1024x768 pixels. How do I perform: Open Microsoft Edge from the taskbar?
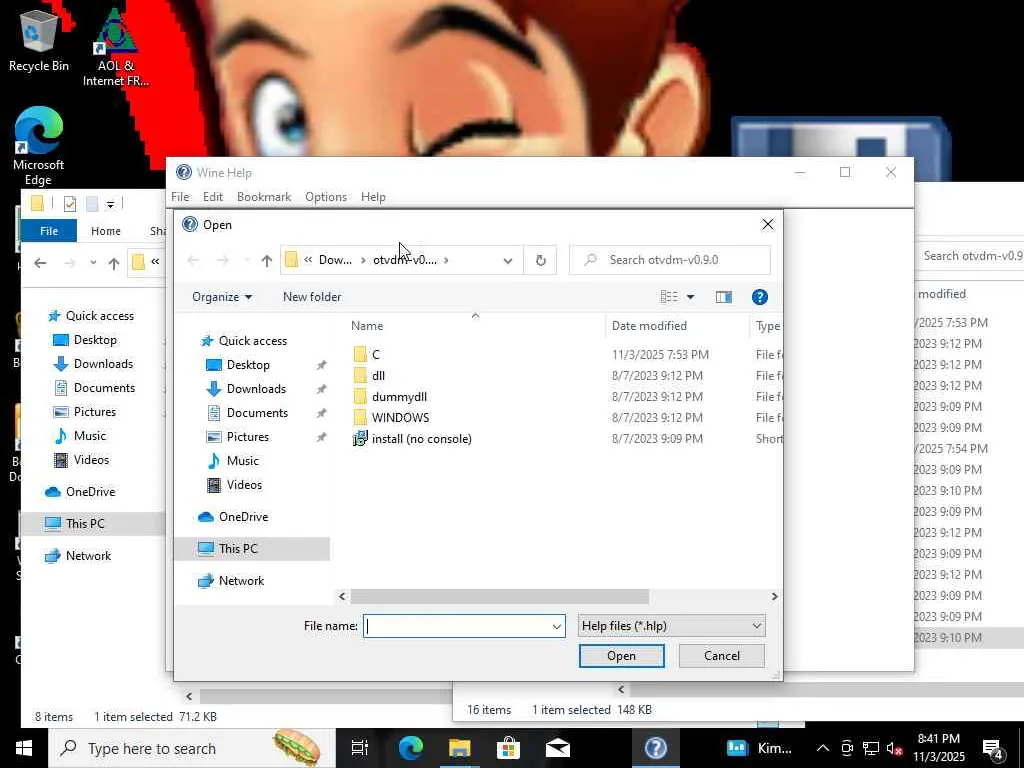click(411, 748)
